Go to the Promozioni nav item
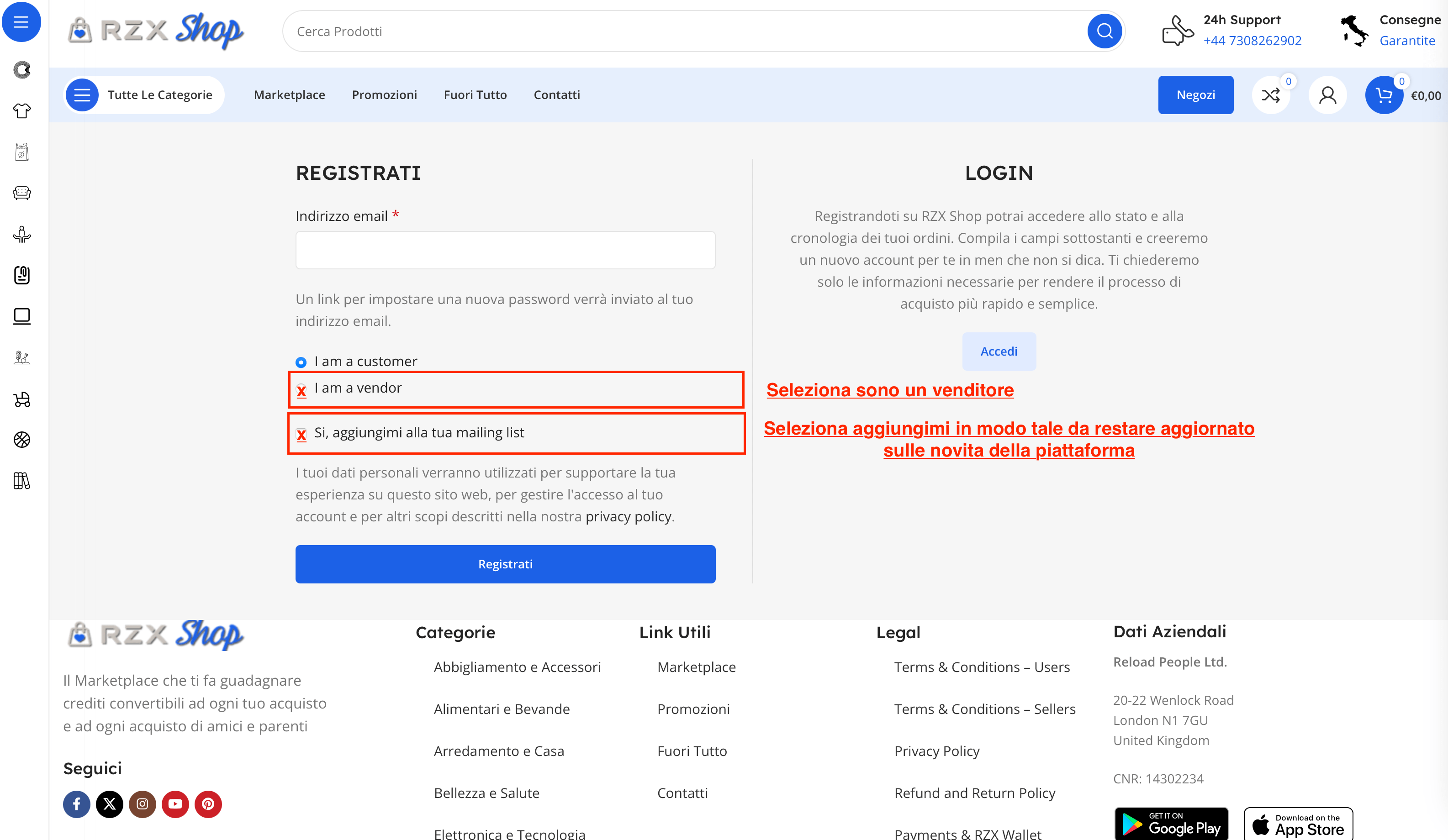This screenshot has width=1448, height=840. (384, 95)
